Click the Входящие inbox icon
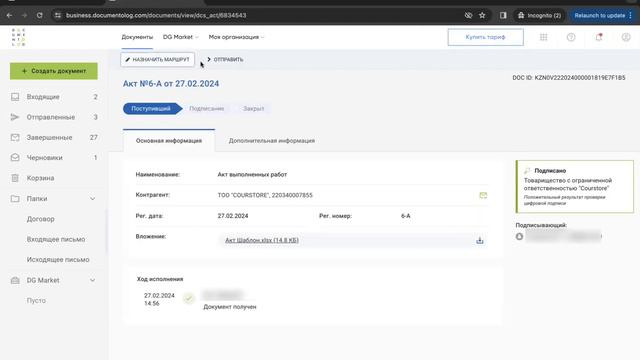 (15, 97)
